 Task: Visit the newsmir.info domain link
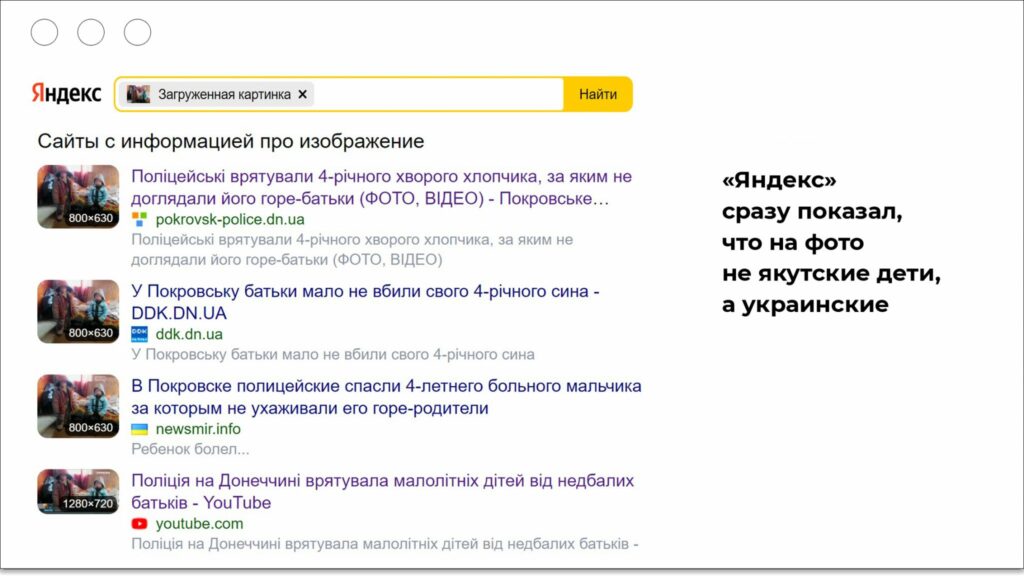(x=198, y=429)
